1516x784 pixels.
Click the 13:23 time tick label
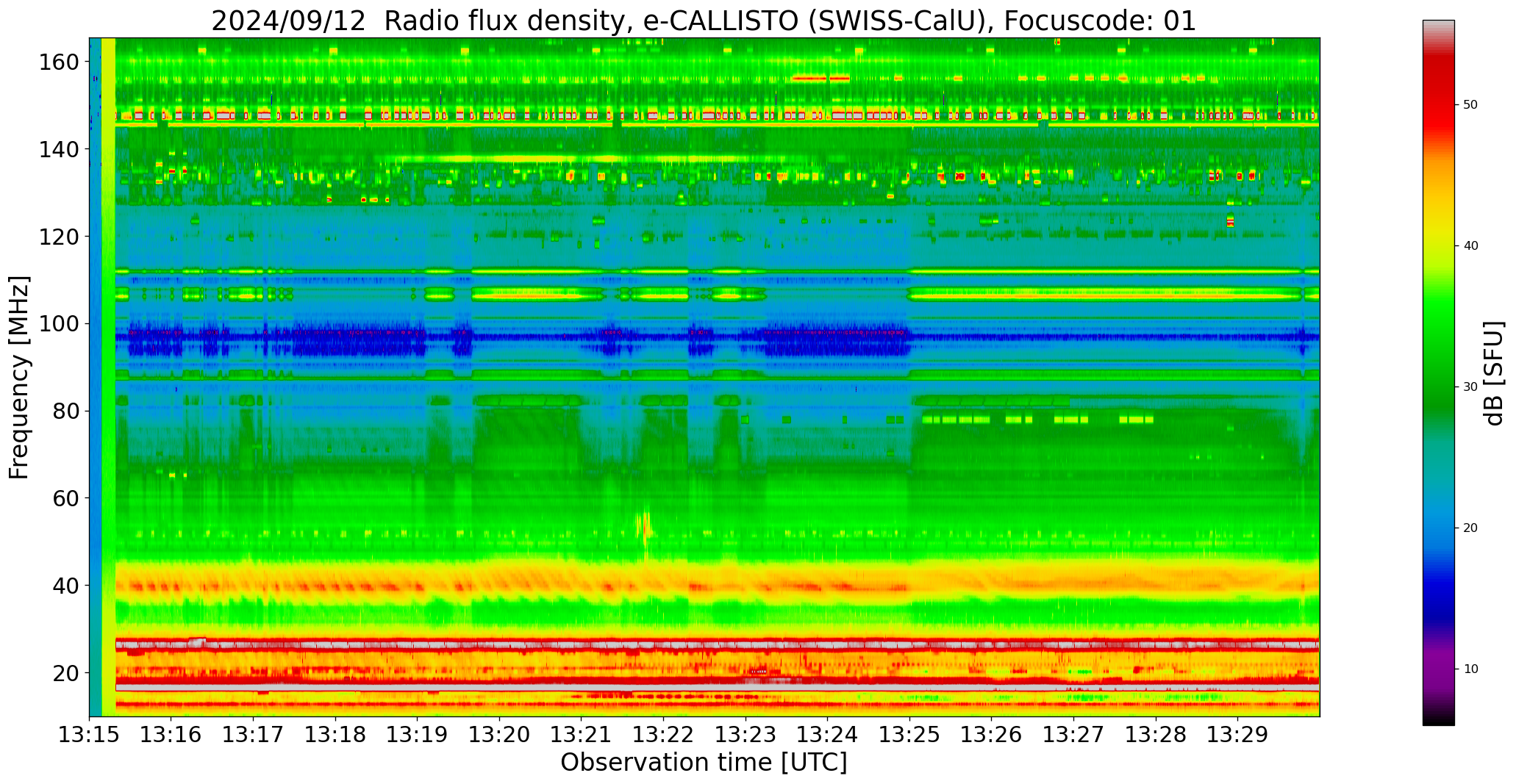pyautogui.click(x=746, y=734)
